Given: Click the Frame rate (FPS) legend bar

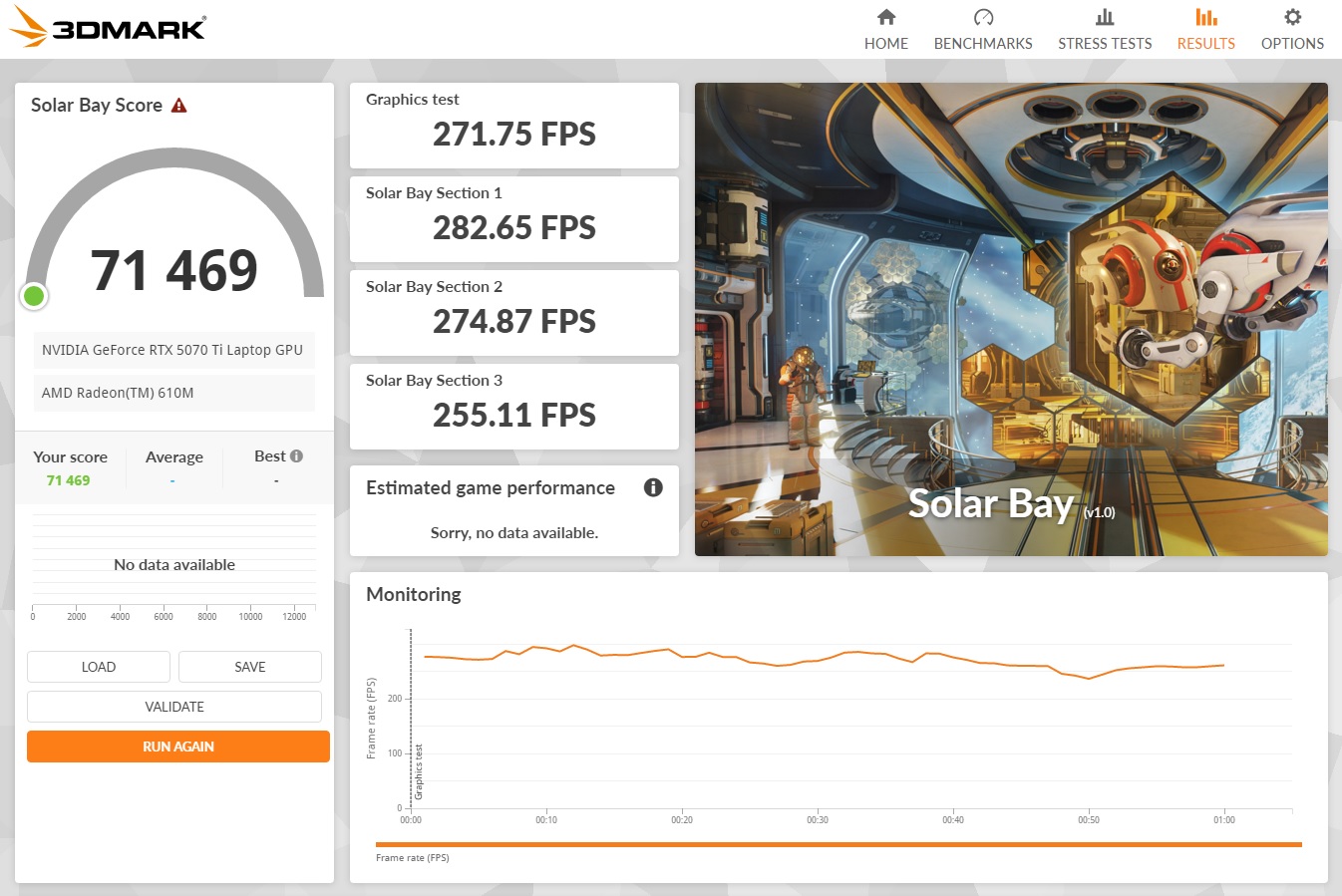Looking at the screenshot, I should click(x=838, y=844).
